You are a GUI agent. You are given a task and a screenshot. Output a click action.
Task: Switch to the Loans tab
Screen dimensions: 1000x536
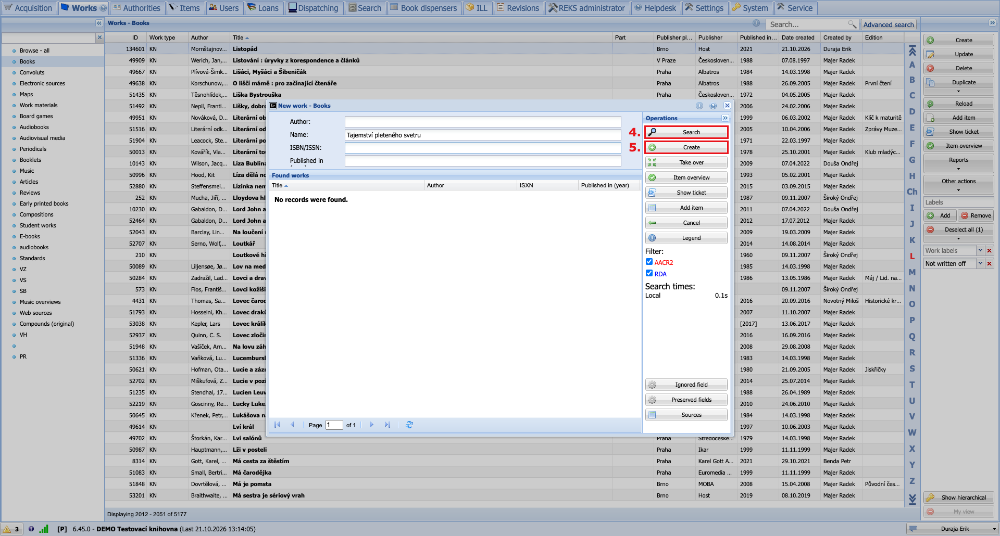click(x=261, y=8)
